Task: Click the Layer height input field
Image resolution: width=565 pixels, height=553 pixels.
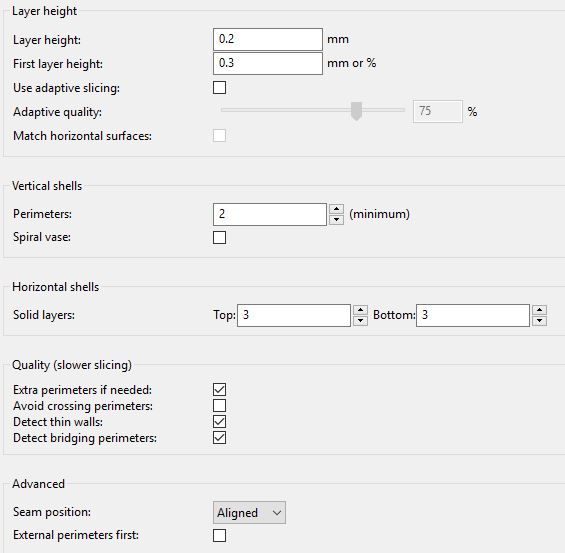Action: 268,39
